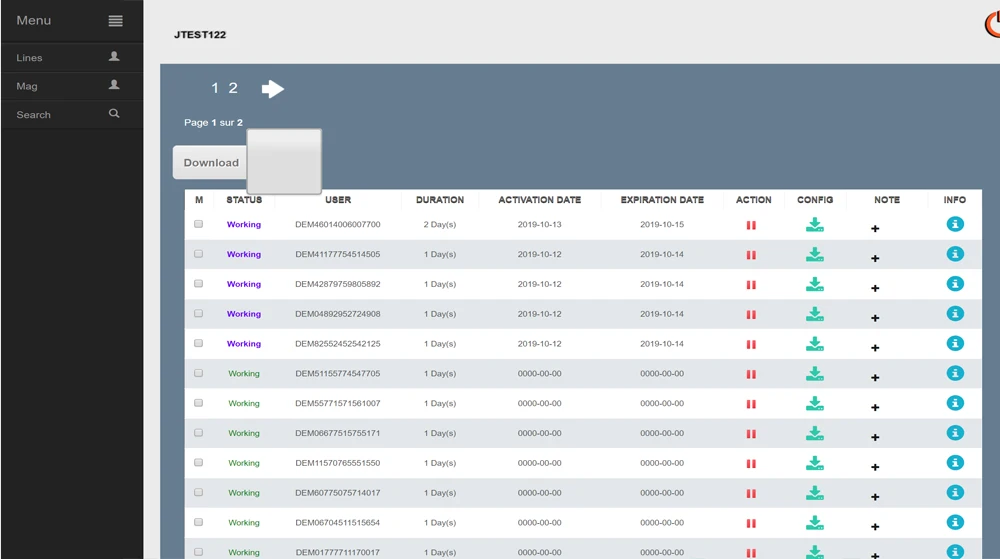The width and height of the screenshot is (1000, 559).
Task: Check the box for DEM11570765551550
Action: pos(198,463)
